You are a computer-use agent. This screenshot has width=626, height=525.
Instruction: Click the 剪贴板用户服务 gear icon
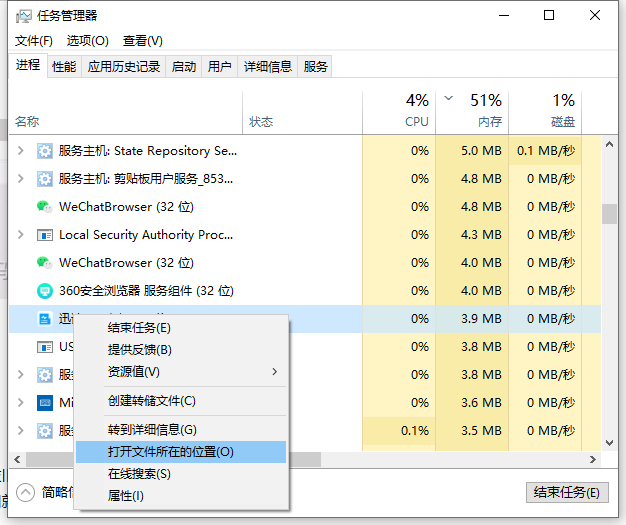point(45,179)
